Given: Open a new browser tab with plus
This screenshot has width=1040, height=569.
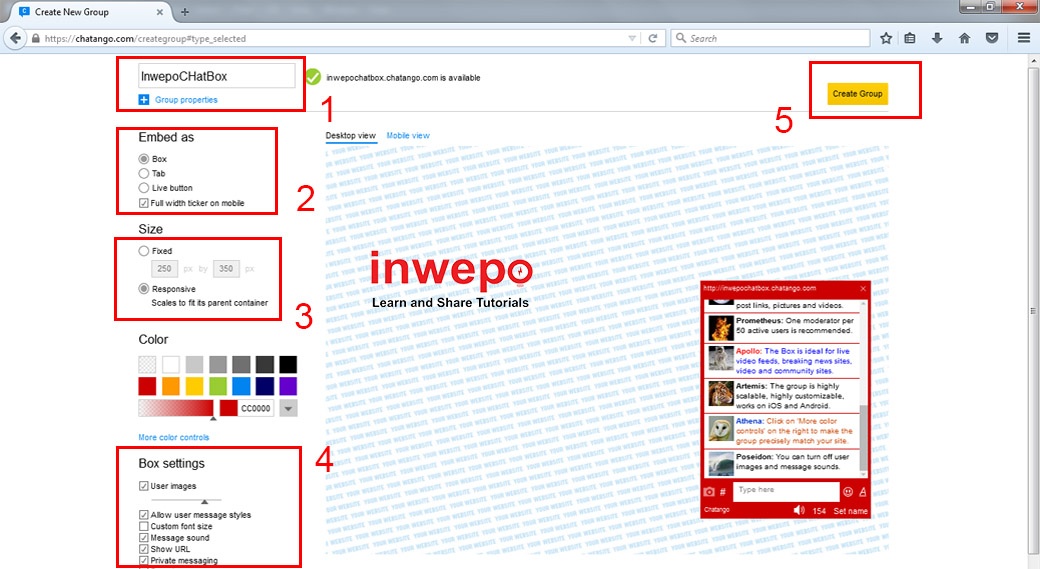Looking at the screenshot, I should [185, 12].
